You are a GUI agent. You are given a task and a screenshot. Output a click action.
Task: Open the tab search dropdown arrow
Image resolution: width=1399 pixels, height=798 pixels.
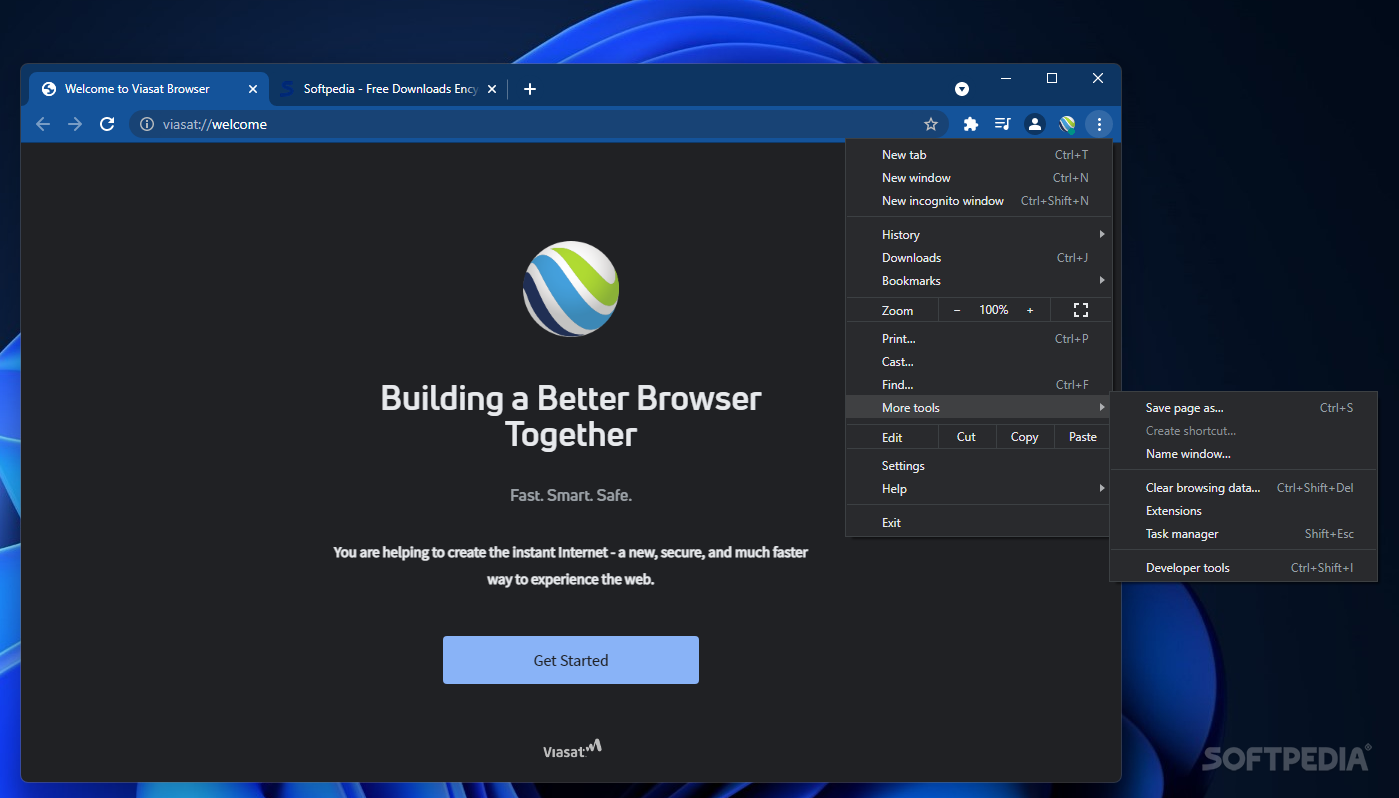[962, 89]
